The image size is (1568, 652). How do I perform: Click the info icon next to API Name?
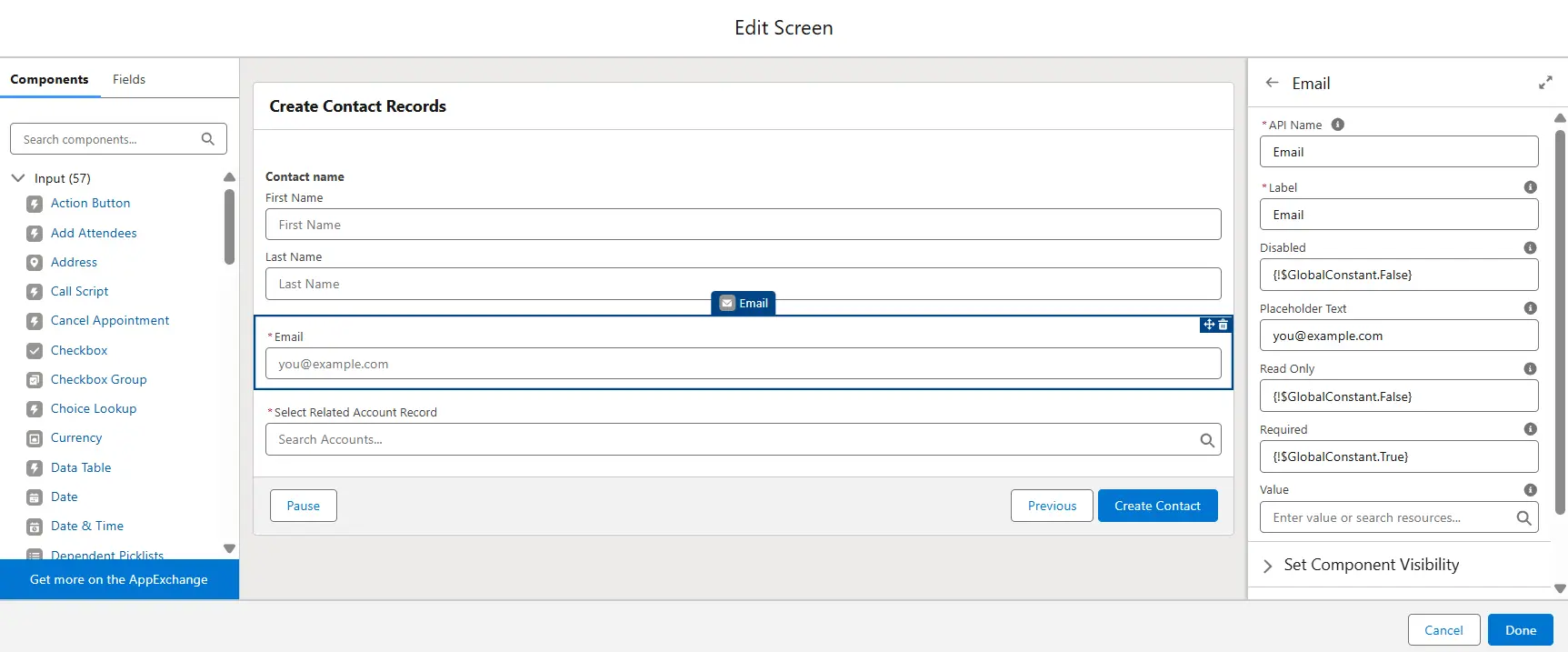tap(1337, 125)
